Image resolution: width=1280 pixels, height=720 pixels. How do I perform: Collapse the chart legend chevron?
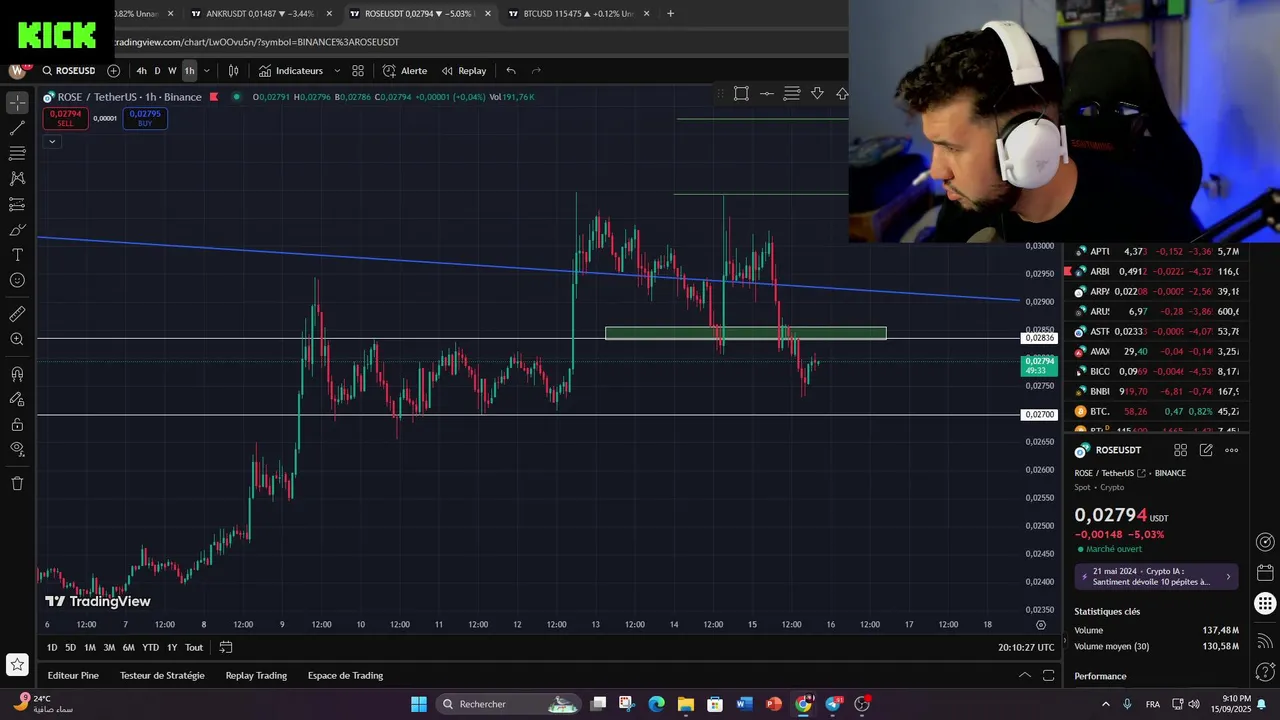[52, 141]
